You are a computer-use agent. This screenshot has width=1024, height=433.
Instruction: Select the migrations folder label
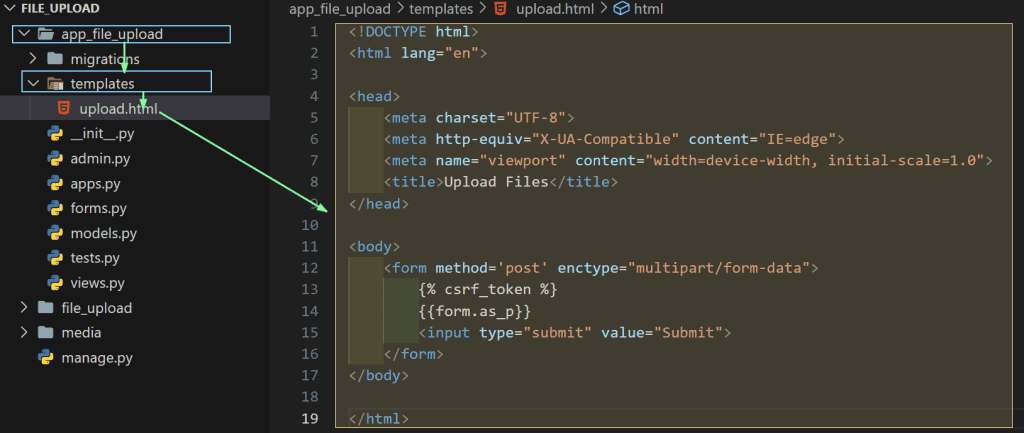point(105,59)
